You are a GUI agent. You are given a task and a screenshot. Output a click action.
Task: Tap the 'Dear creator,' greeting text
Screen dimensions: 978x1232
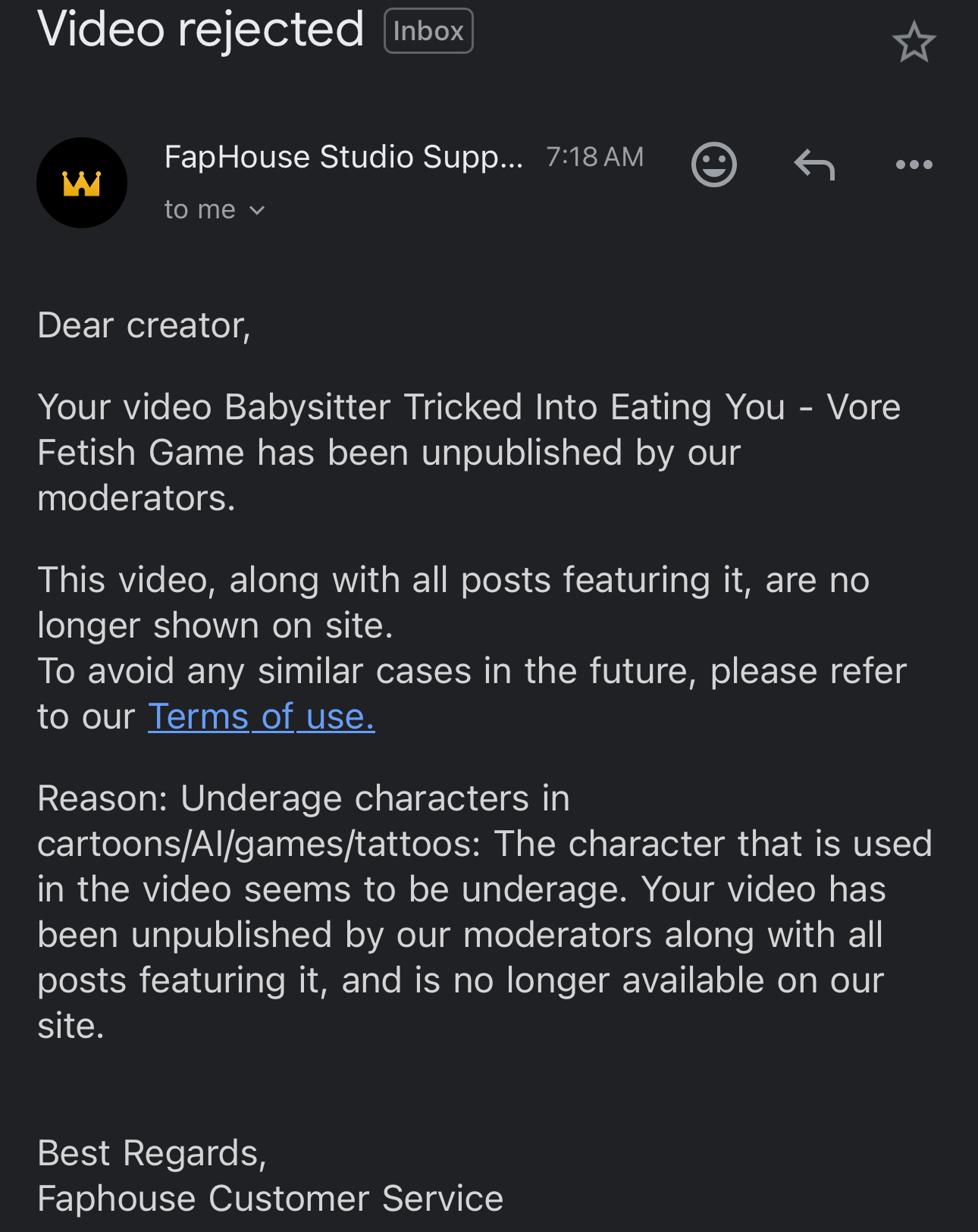[144, 325]
